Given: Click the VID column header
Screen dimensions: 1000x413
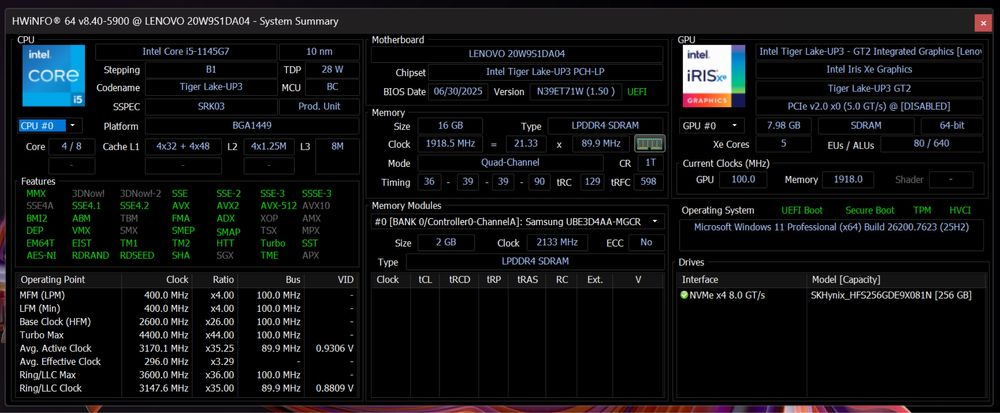Looking at the screenshot, I should pos(332,280).
